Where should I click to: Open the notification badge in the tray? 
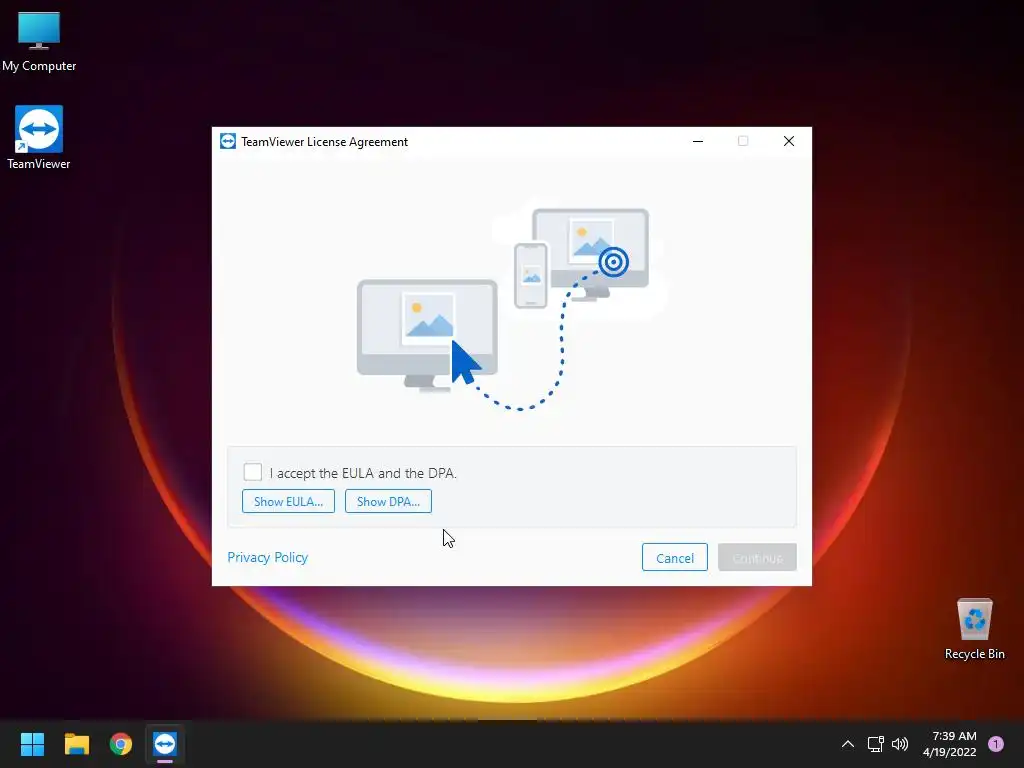point(996,744)
